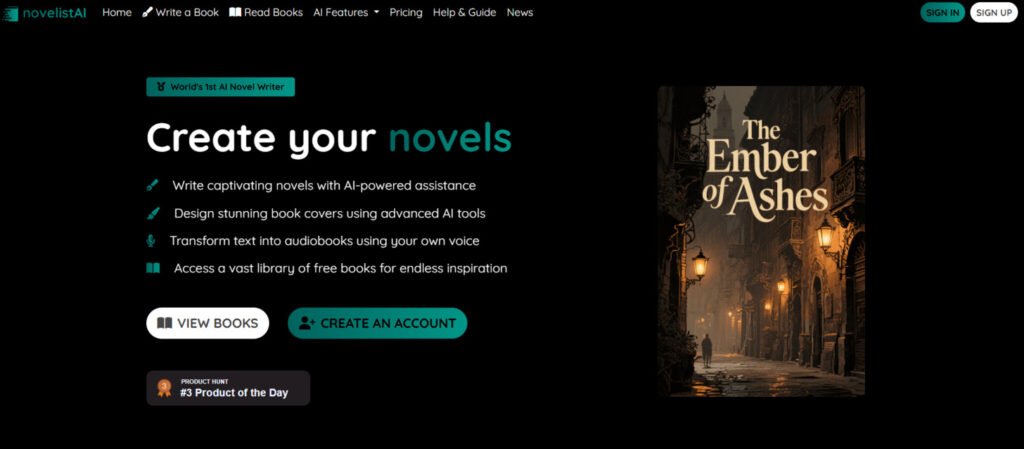Click the microphone icon beside audiobooks line
Image resolution: width=1024 pixels, height=449 pixels.
pyautogui.click(x=151, y=241)
